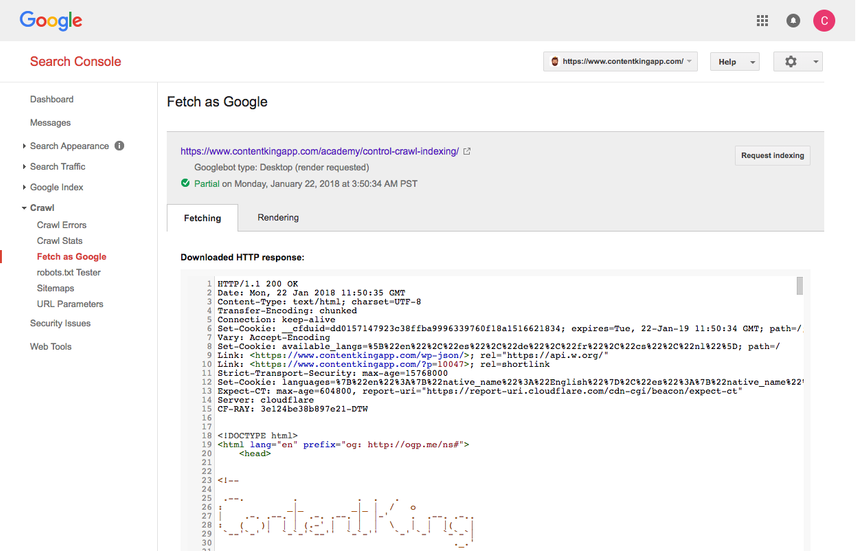
Task: Collapse the Crawl section arrow
Action: tap(24, 208)
